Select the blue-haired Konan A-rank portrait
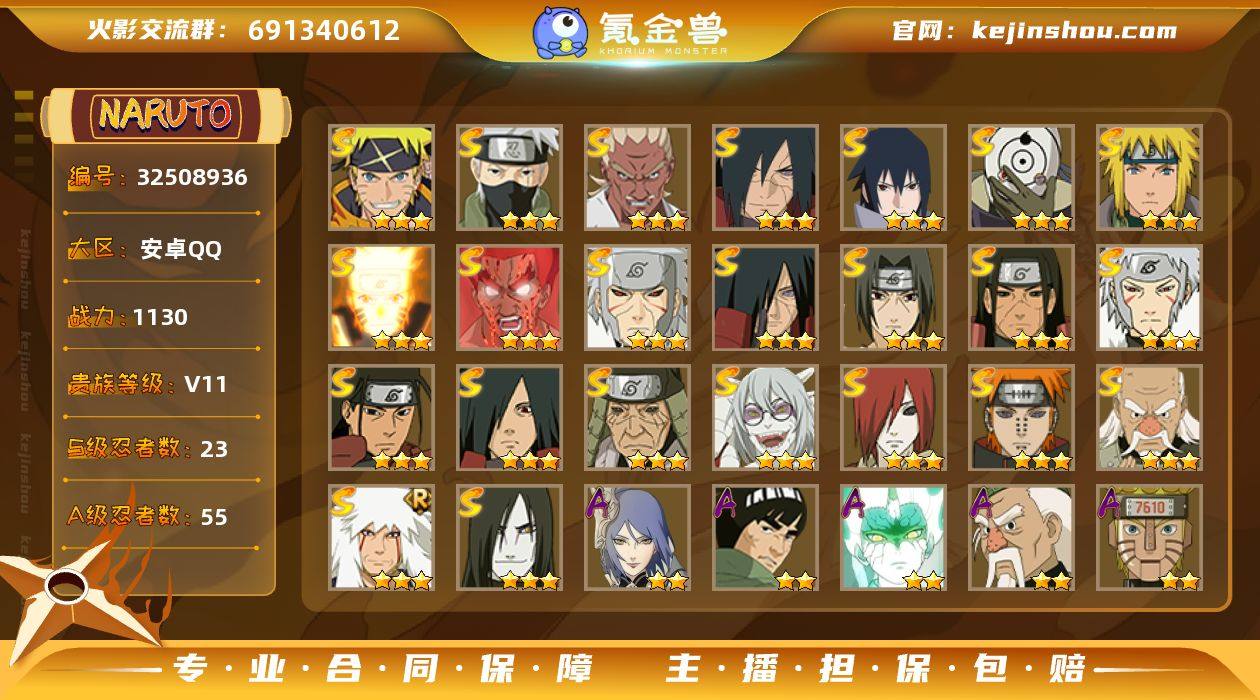The image size is (1260, 700). 637,538
